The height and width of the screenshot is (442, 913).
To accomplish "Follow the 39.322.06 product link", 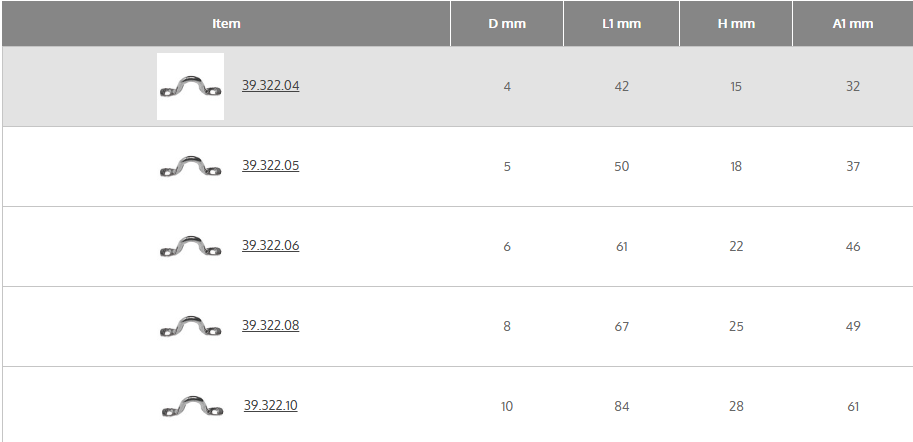I will (x=270, y=246).
